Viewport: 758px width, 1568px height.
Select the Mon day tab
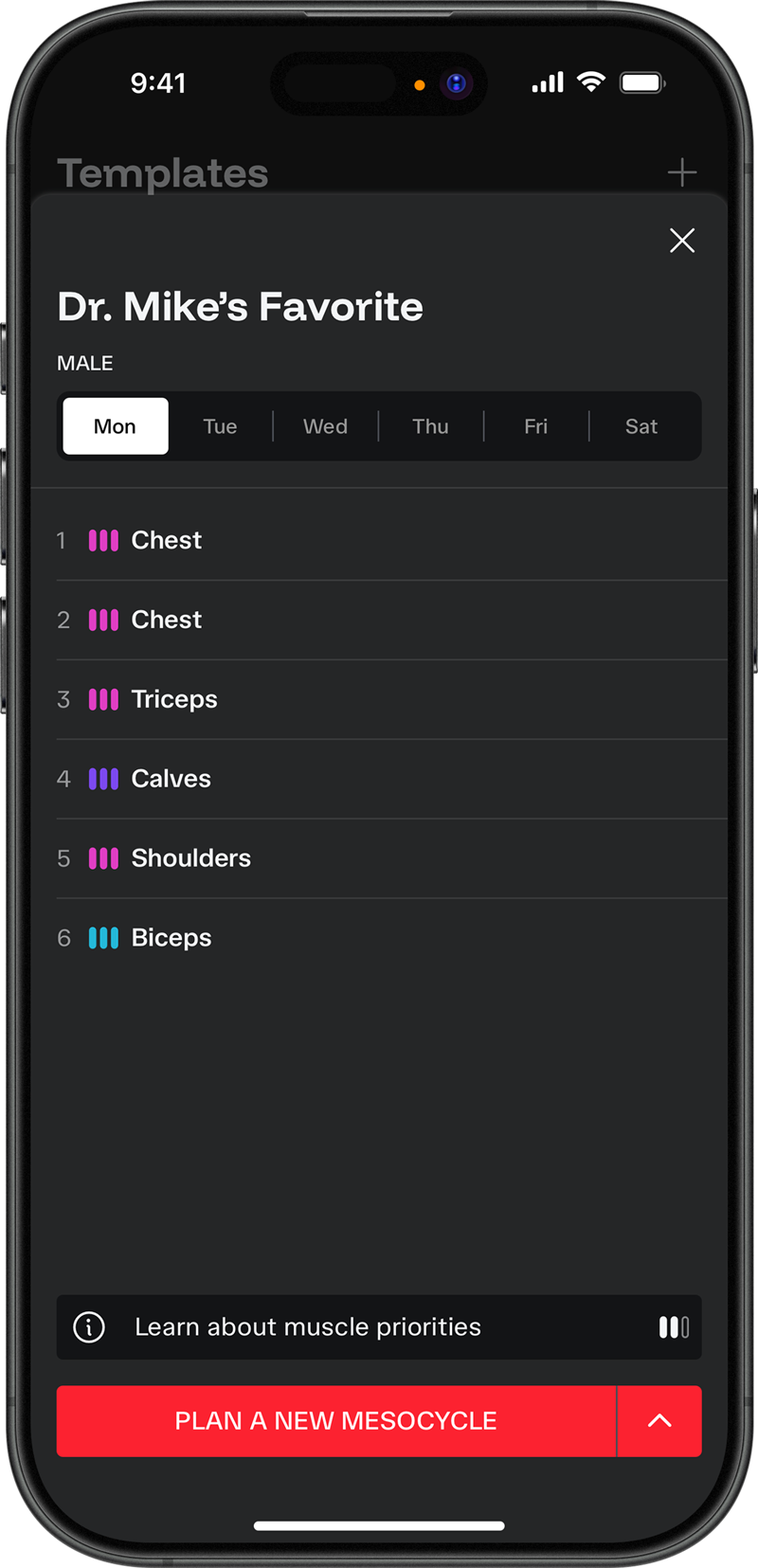coord(115,426)
